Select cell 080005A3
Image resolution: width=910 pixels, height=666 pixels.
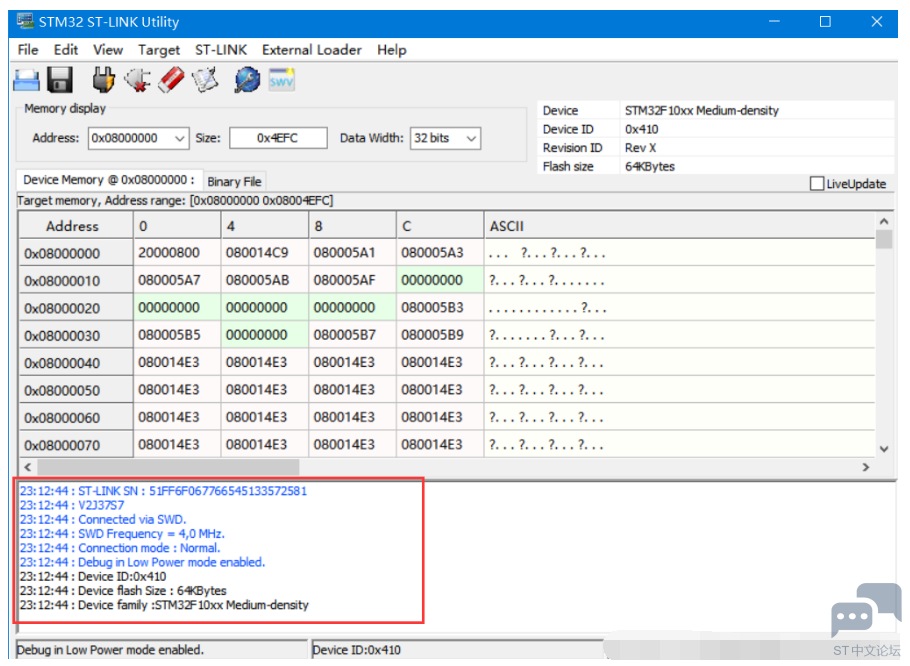440,253
